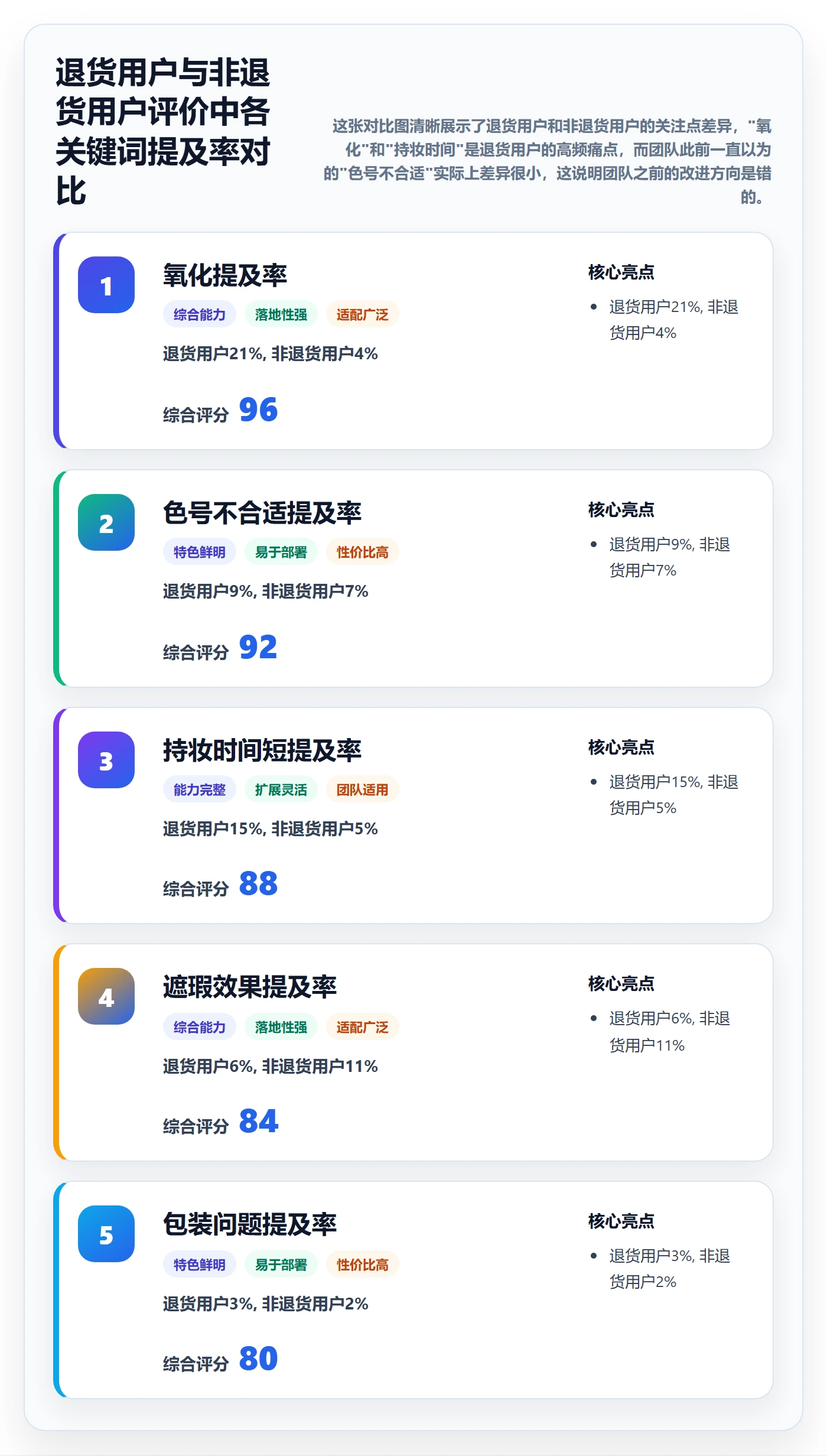Click the 遮瑕效果提及率 card title
Screen dimensions: 827x1456
(250, 987)
